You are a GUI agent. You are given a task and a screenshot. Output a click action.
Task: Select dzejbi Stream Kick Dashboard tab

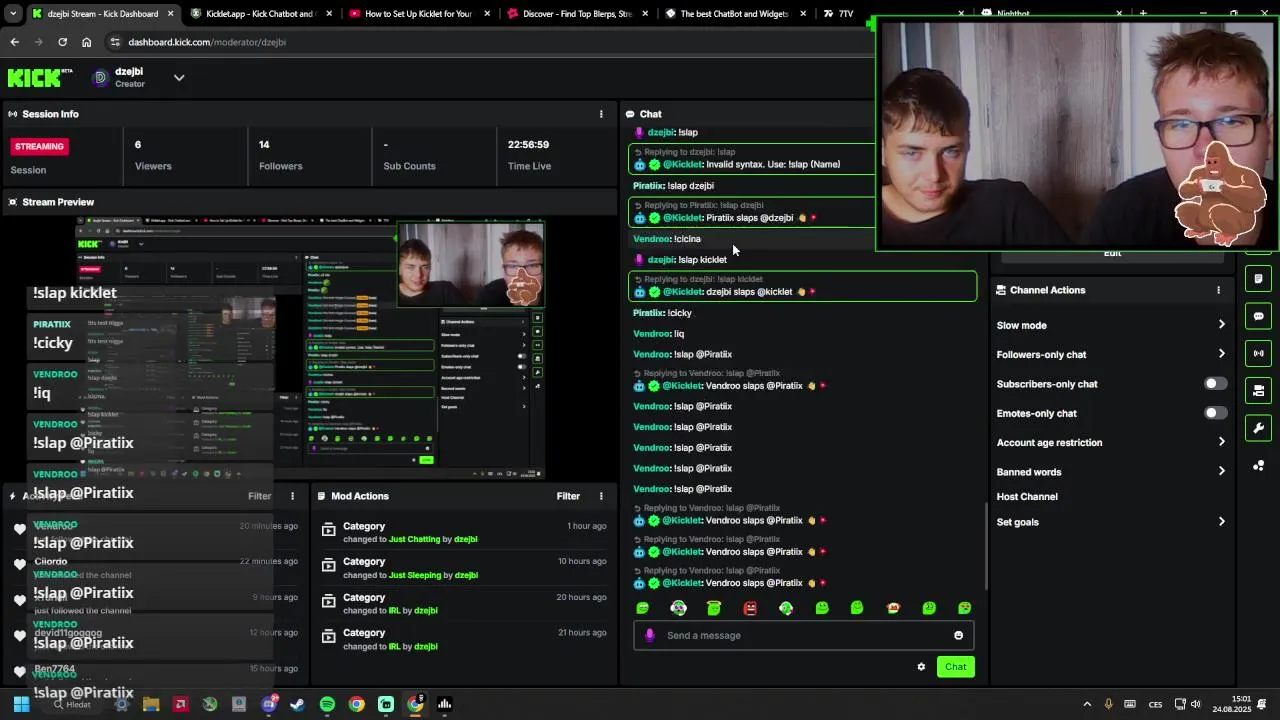click(102, 14)
